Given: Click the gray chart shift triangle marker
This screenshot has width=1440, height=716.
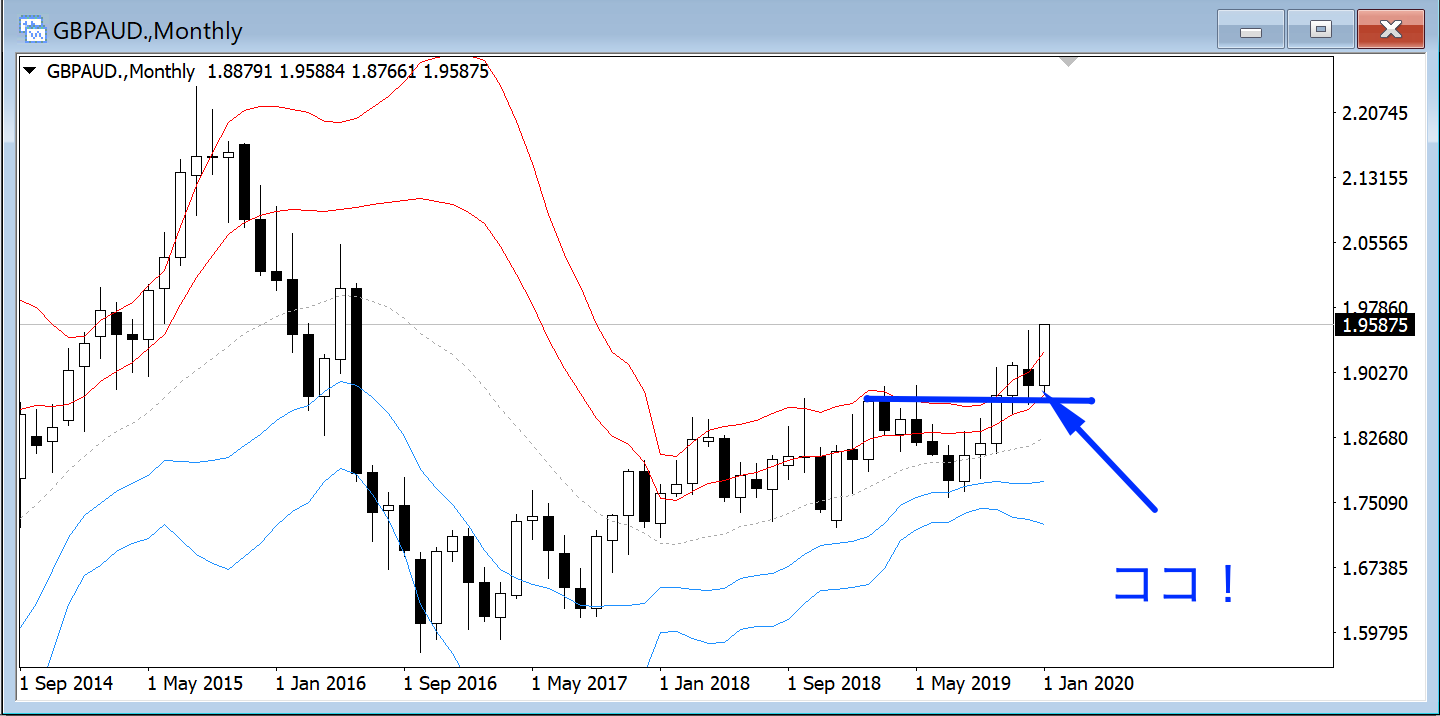Looking at the screenshot, I should [1068, 62].
